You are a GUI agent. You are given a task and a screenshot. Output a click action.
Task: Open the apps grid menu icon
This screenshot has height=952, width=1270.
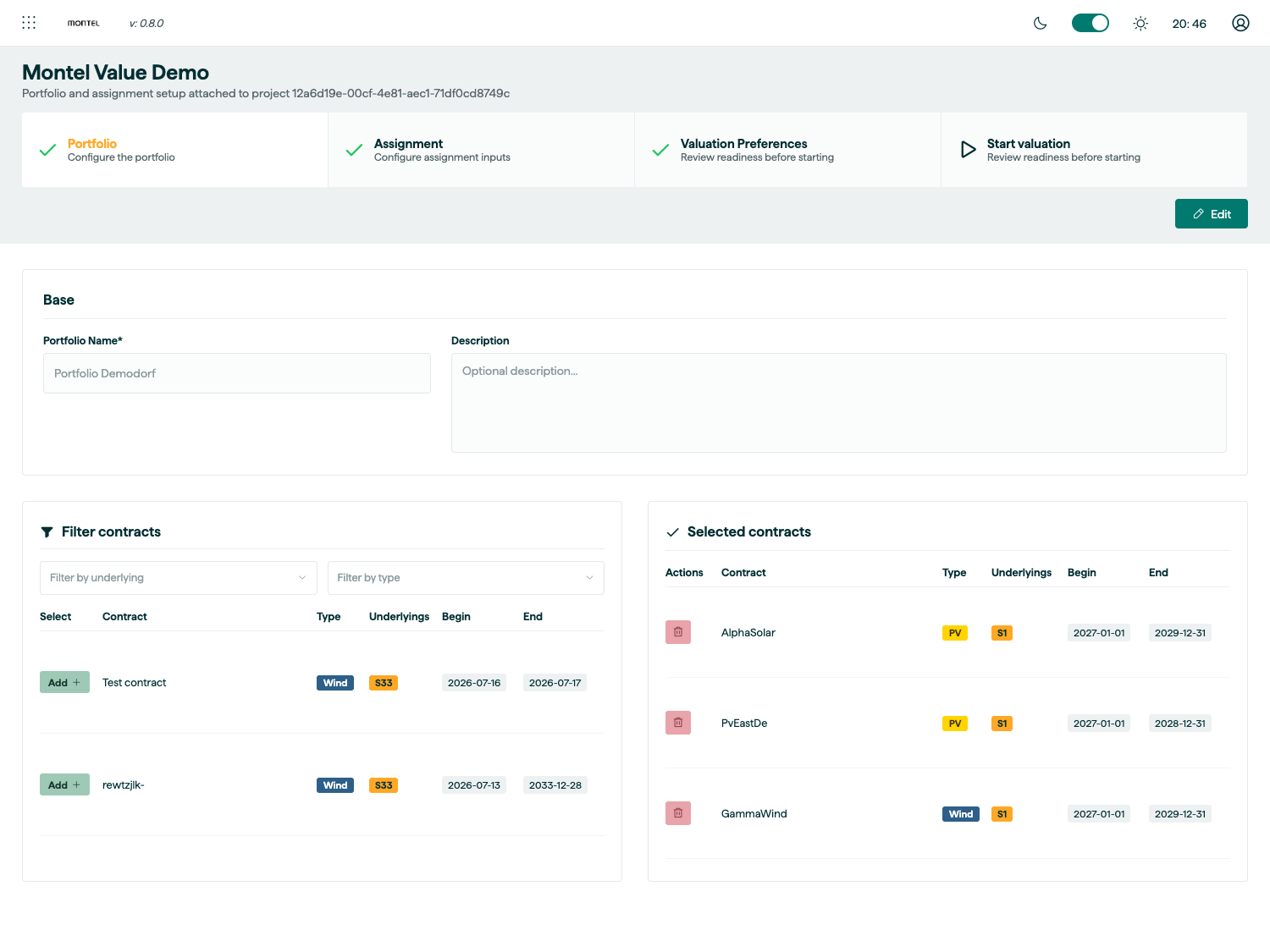click(x=29, y=23)
